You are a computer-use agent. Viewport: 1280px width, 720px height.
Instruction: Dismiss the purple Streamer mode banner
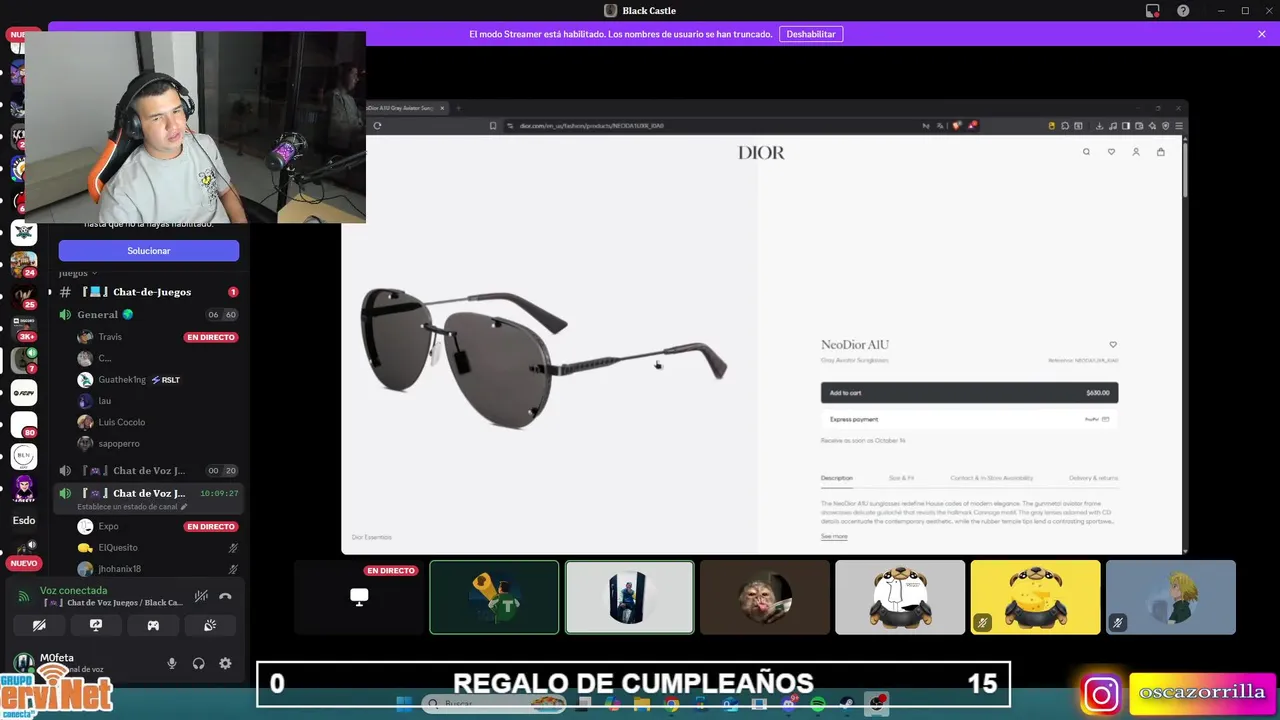pyautogui.click(x=1262, y=34)
